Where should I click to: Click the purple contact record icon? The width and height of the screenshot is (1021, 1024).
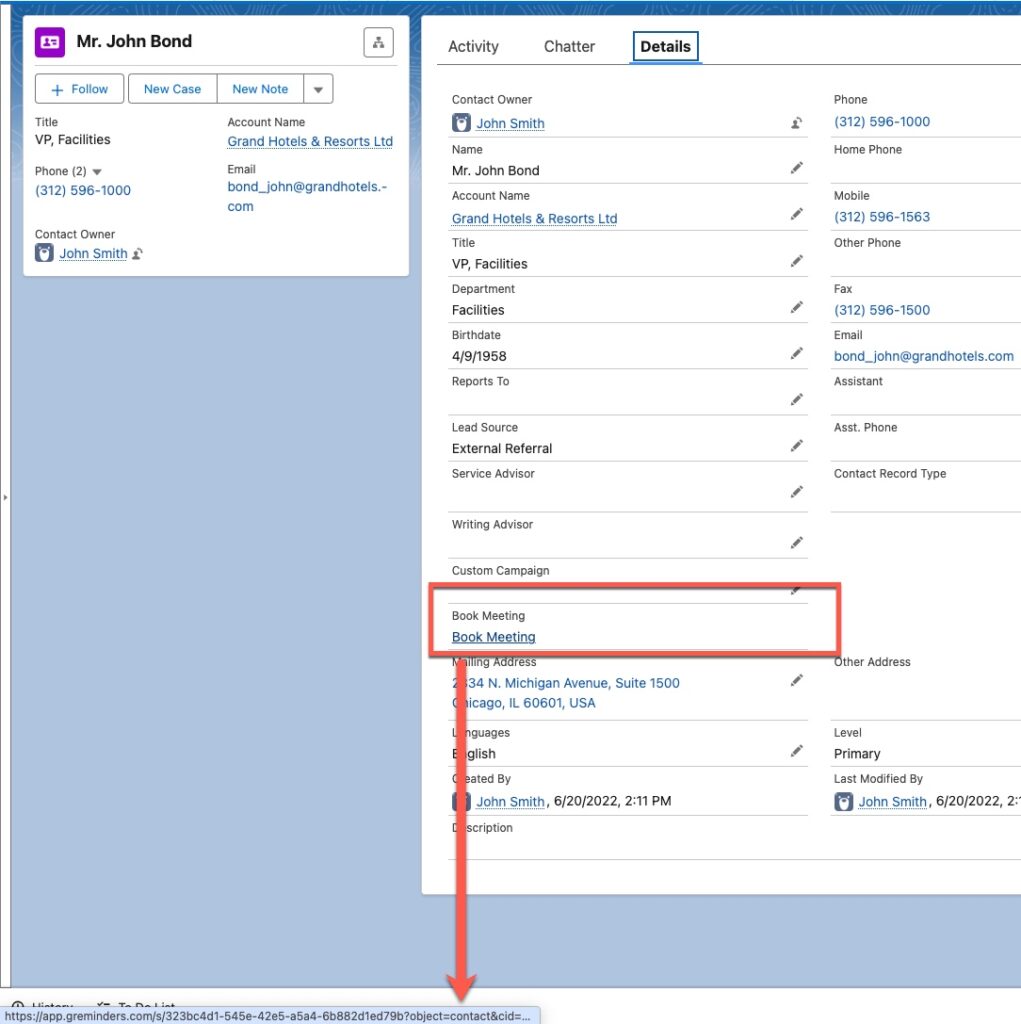(50, 42)
